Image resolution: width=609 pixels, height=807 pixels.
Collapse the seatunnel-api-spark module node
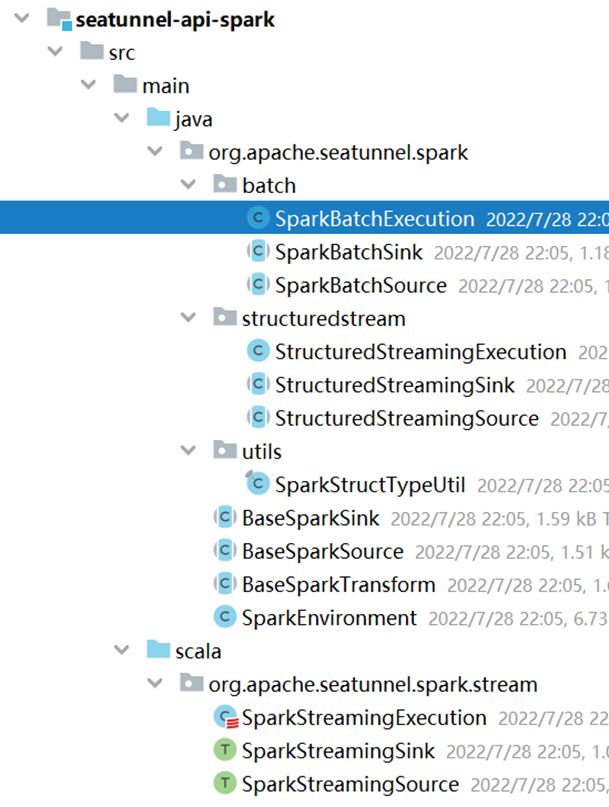[x=22, y=19]
